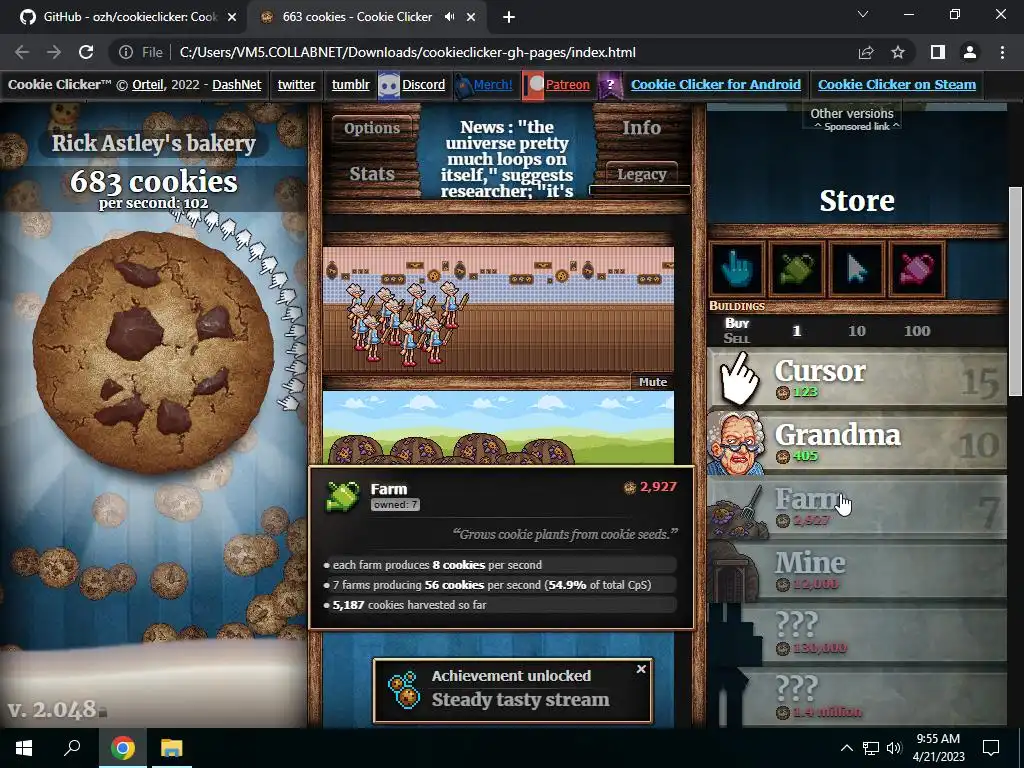
Task: Open the Legacy menu
Action: [641, 174]
